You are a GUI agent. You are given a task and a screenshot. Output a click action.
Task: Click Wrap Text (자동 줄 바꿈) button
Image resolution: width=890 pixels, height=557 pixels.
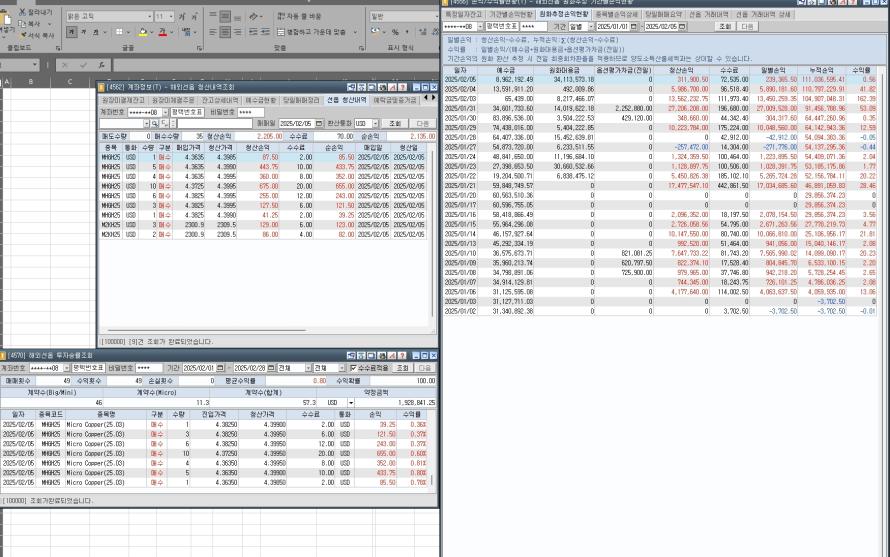click(x=299, y=16)
